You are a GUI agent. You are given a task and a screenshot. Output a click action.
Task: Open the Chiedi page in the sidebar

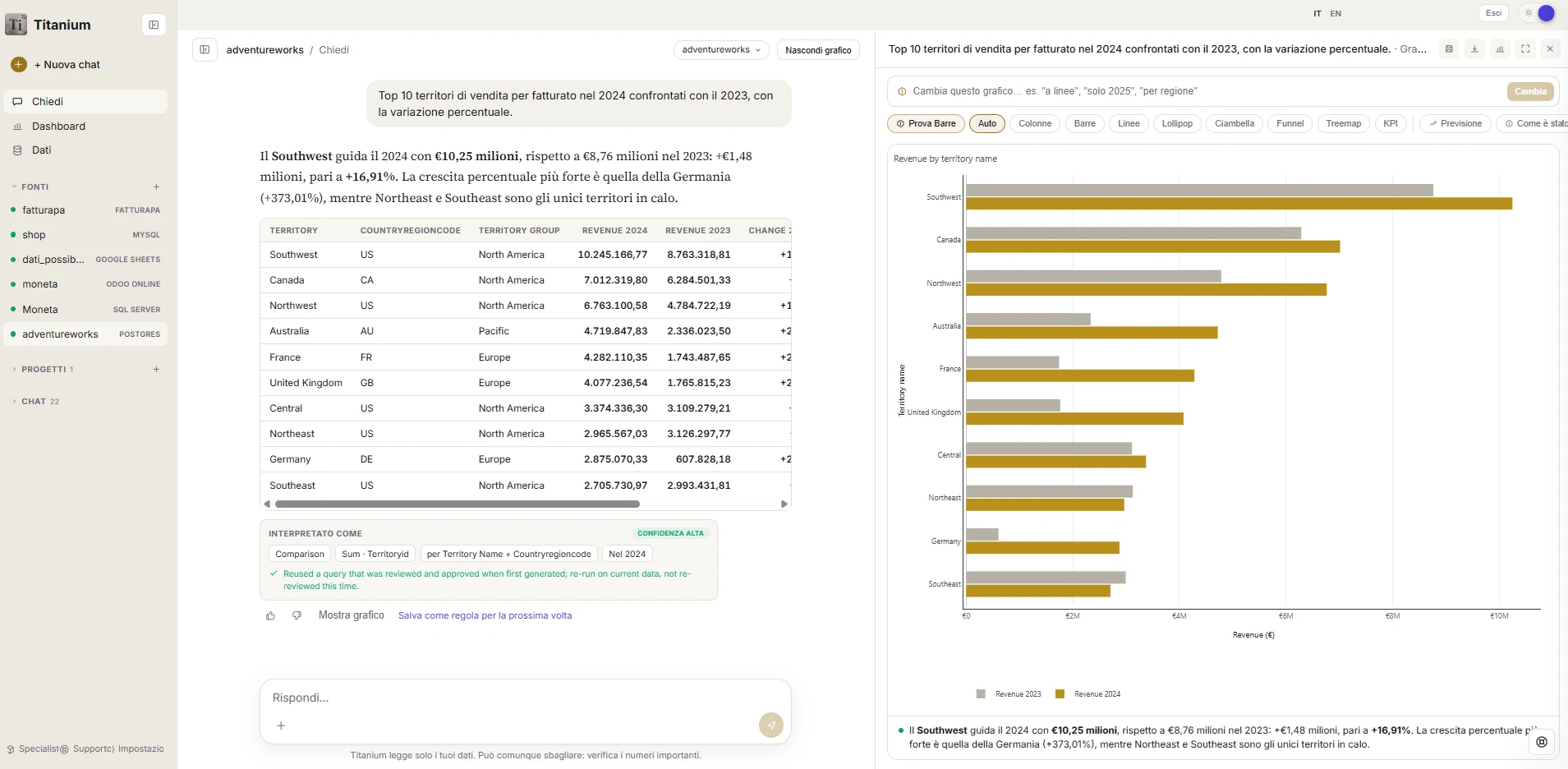click(x=85, y=102)
